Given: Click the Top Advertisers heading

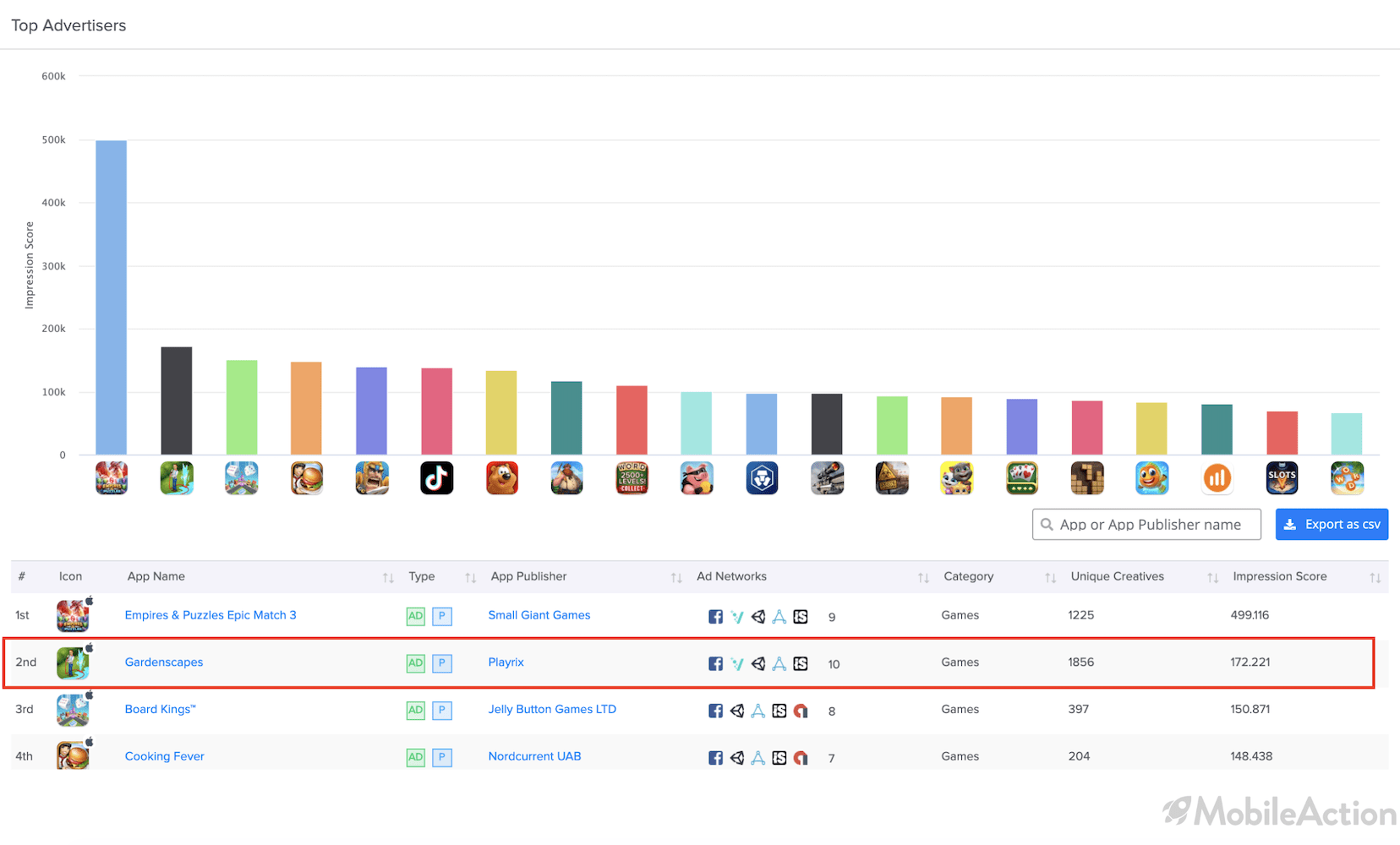Looking at the screenshot, I should pos(68,25).
